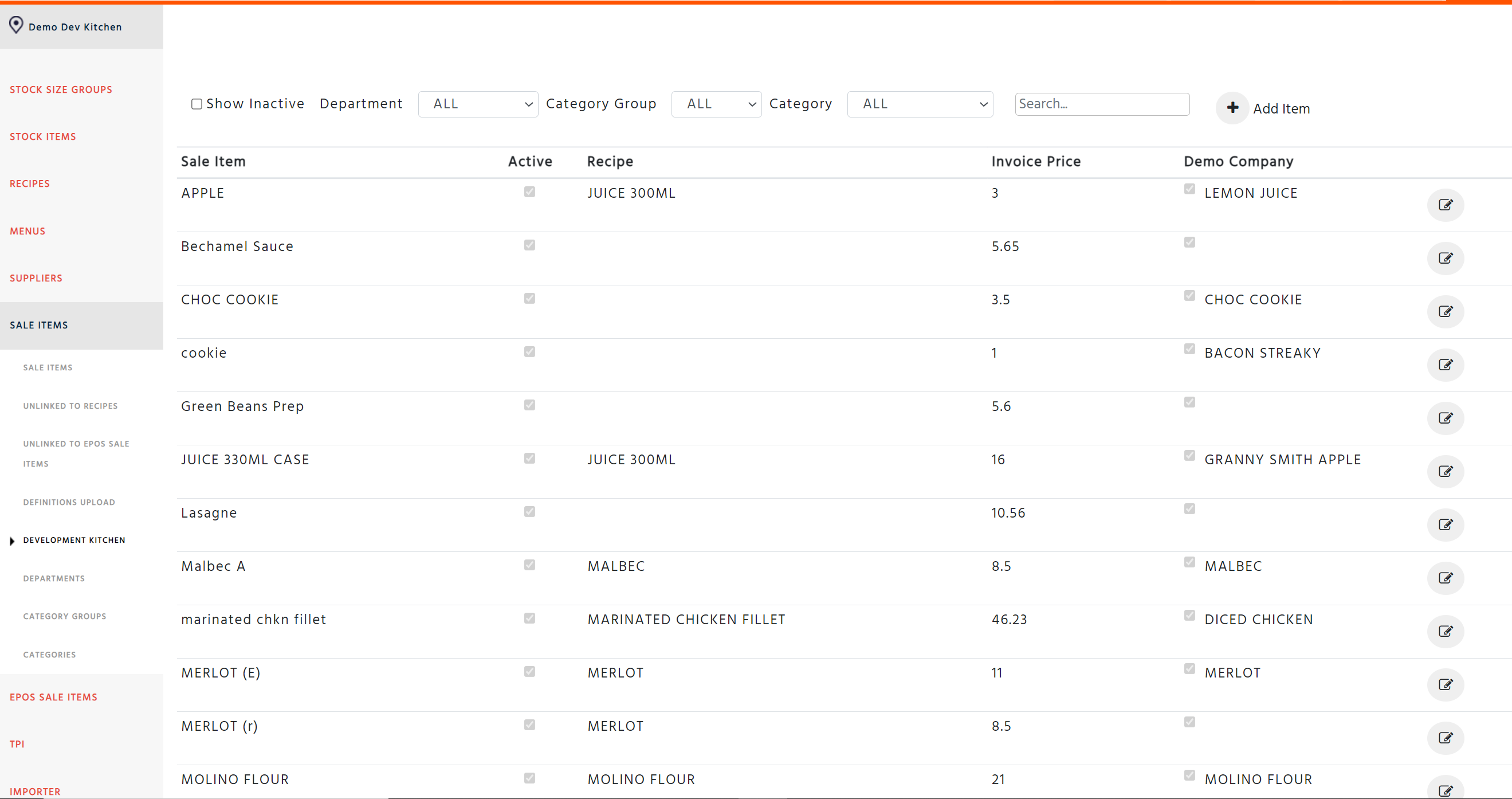Toggle Demo Company checkbox next to BACON STREAKY
Image resolution: width=1512 pixels, height=799 pixels.
click(1189, 348)
